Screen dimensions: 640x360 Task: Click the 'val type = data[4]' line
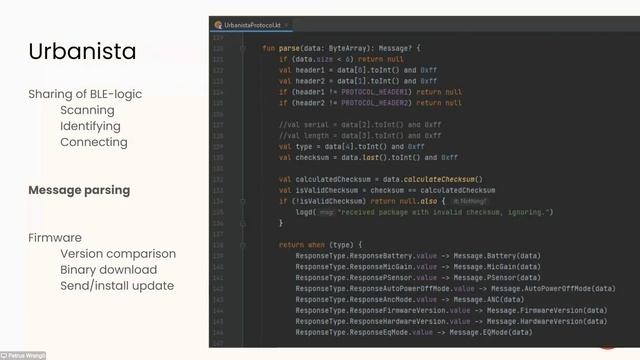tap(352, 147)
